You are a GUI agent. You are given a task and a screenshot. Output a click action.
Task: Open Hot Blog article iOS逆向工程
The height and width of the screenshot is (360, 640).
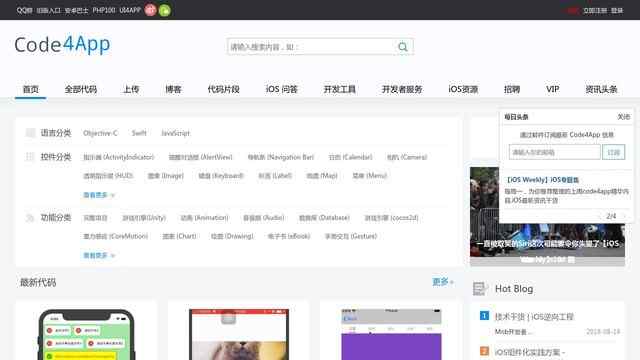[x=534, y=316]
